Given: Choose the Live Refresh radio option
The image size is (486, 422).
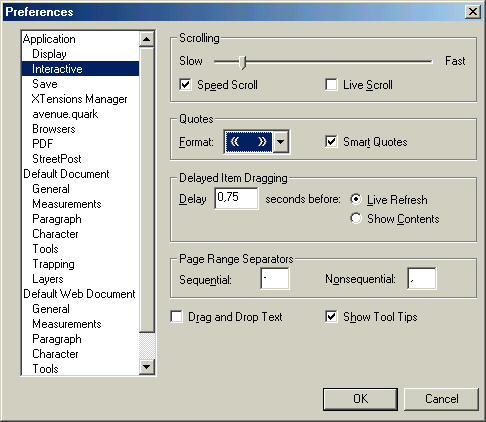Looking at the screenshot, I should pos(356,199).
